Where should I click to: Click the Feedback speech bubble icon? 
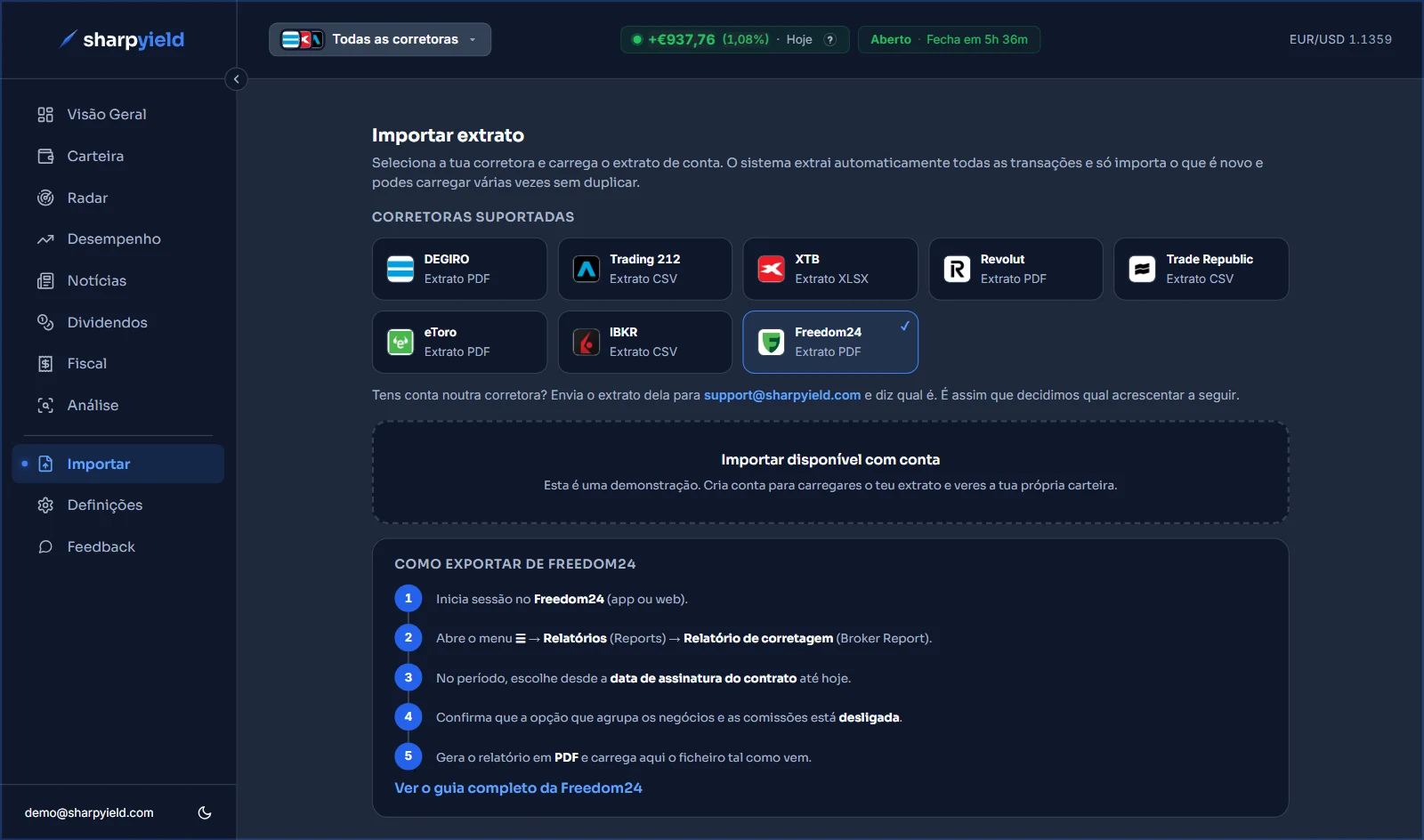[45, 546]
